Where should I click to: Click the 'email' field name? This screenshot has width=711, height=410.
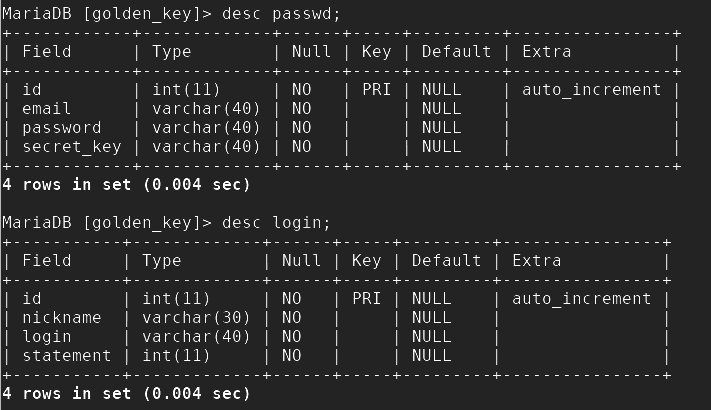click(46, 108)
